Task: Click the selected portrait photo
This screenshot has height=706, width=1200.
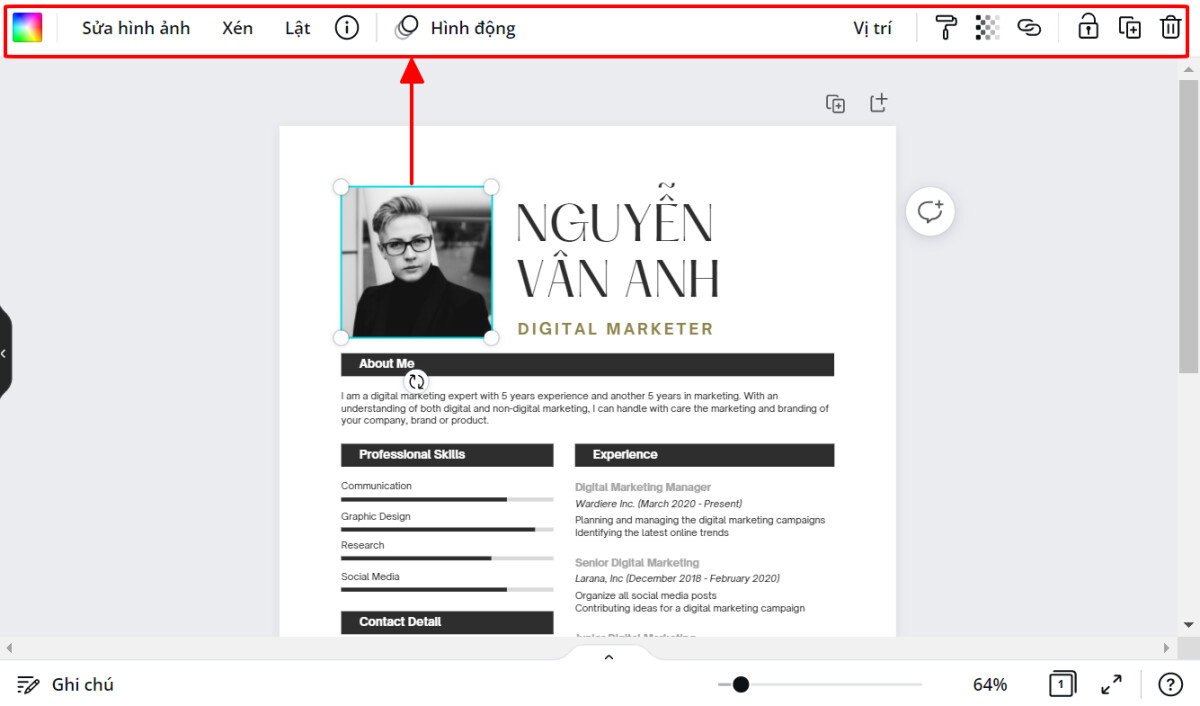Action: 416,263
